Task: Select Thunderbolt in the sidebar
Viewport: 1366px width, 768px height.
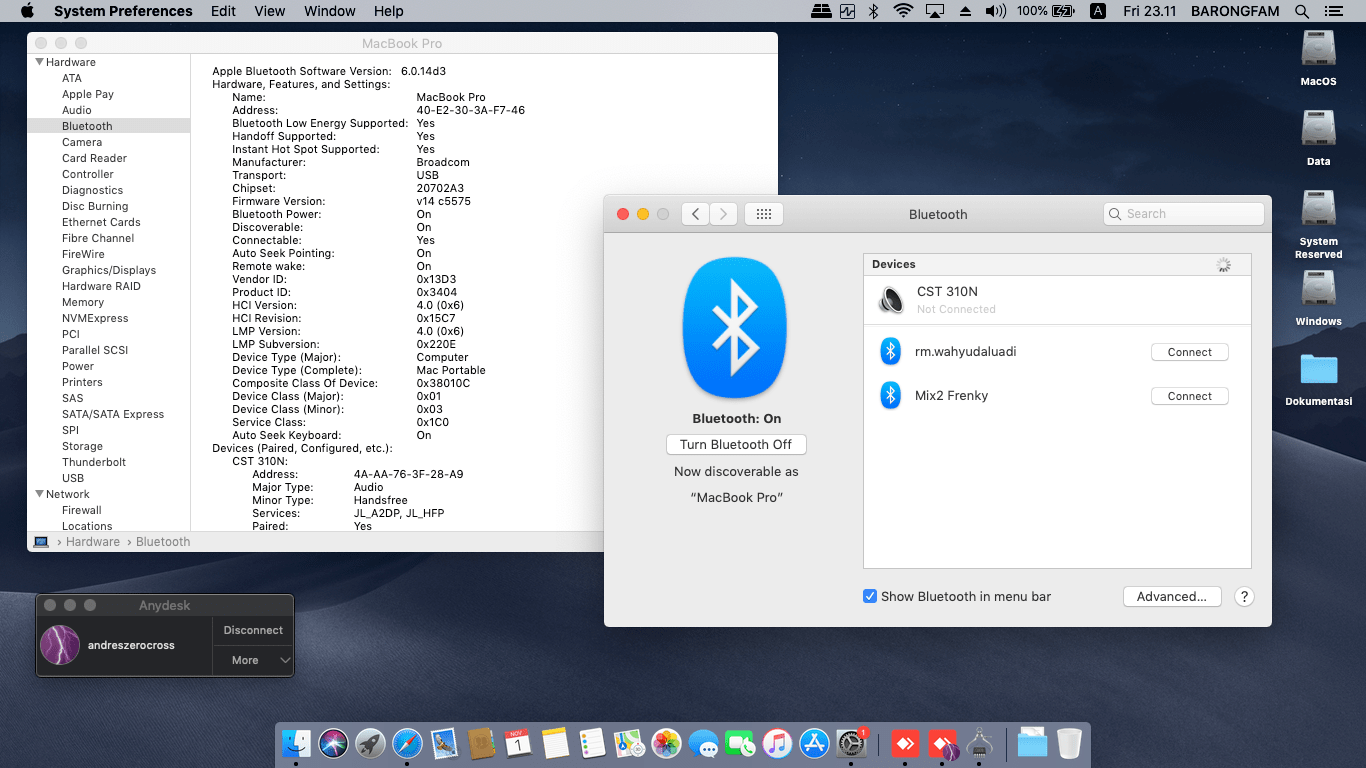Action: point(94,462)
